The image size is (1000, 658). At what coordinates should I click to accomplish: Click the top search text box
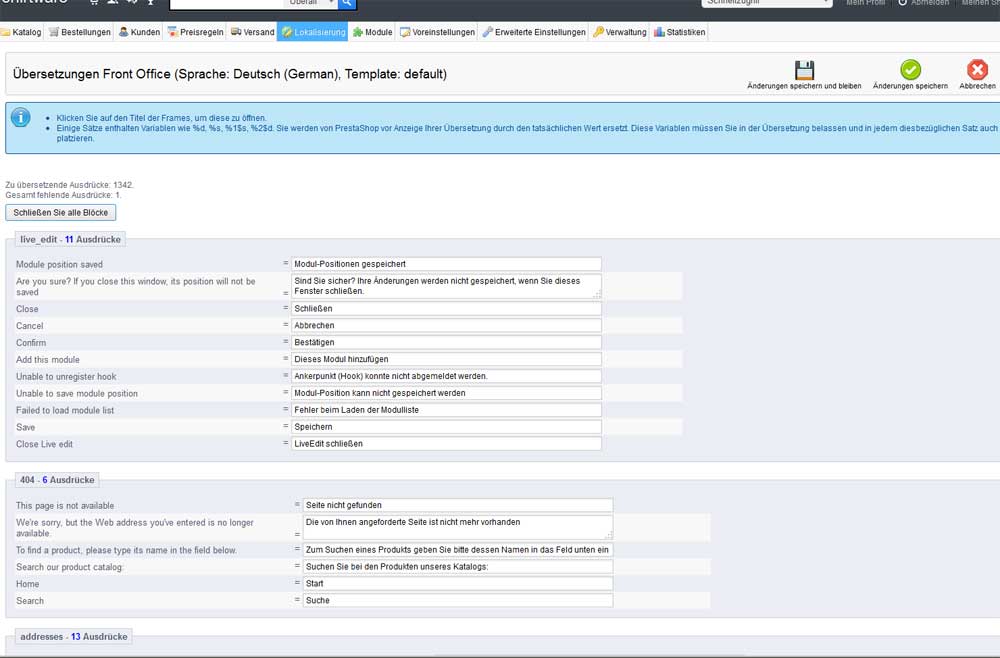(226, 3)
